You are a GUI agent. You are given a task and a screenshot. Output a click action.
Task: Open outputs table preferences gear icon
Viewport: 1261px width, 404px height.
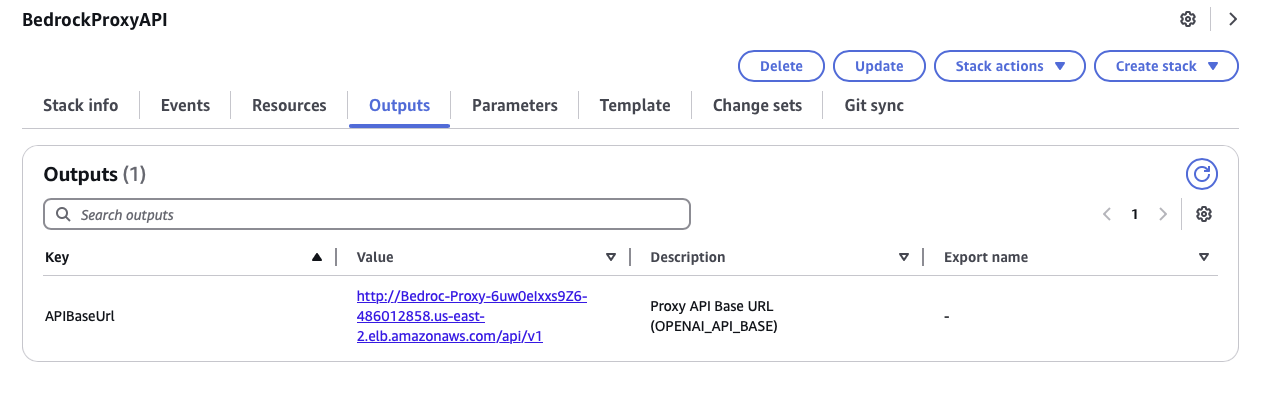(1204, 214)
